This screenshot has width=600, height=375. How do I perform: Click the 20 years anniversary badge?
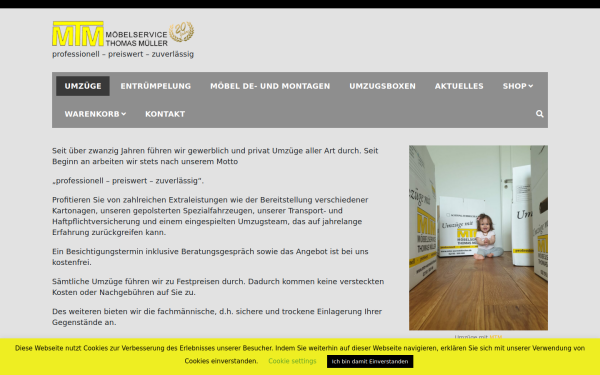point(182,31)
